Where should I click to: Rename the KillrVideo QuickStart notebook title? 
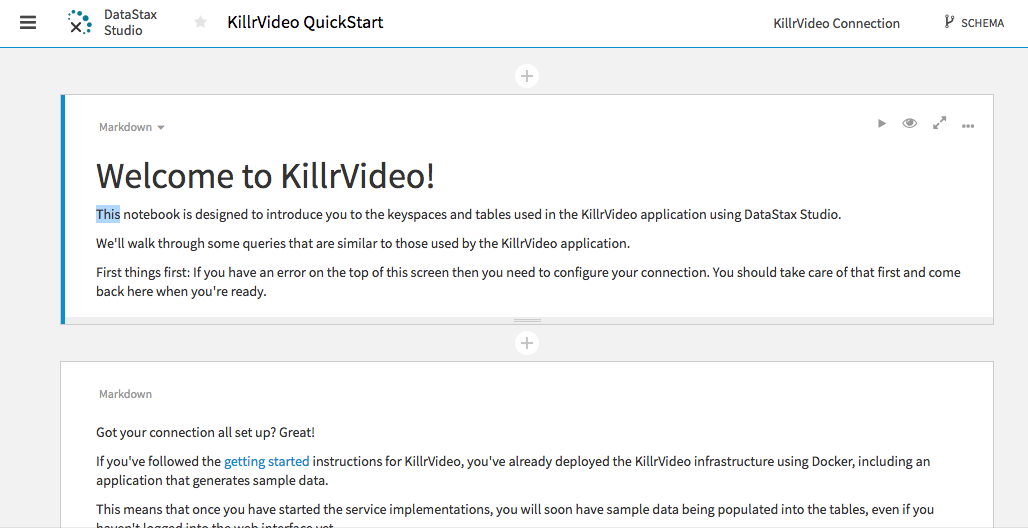(305, 22)
